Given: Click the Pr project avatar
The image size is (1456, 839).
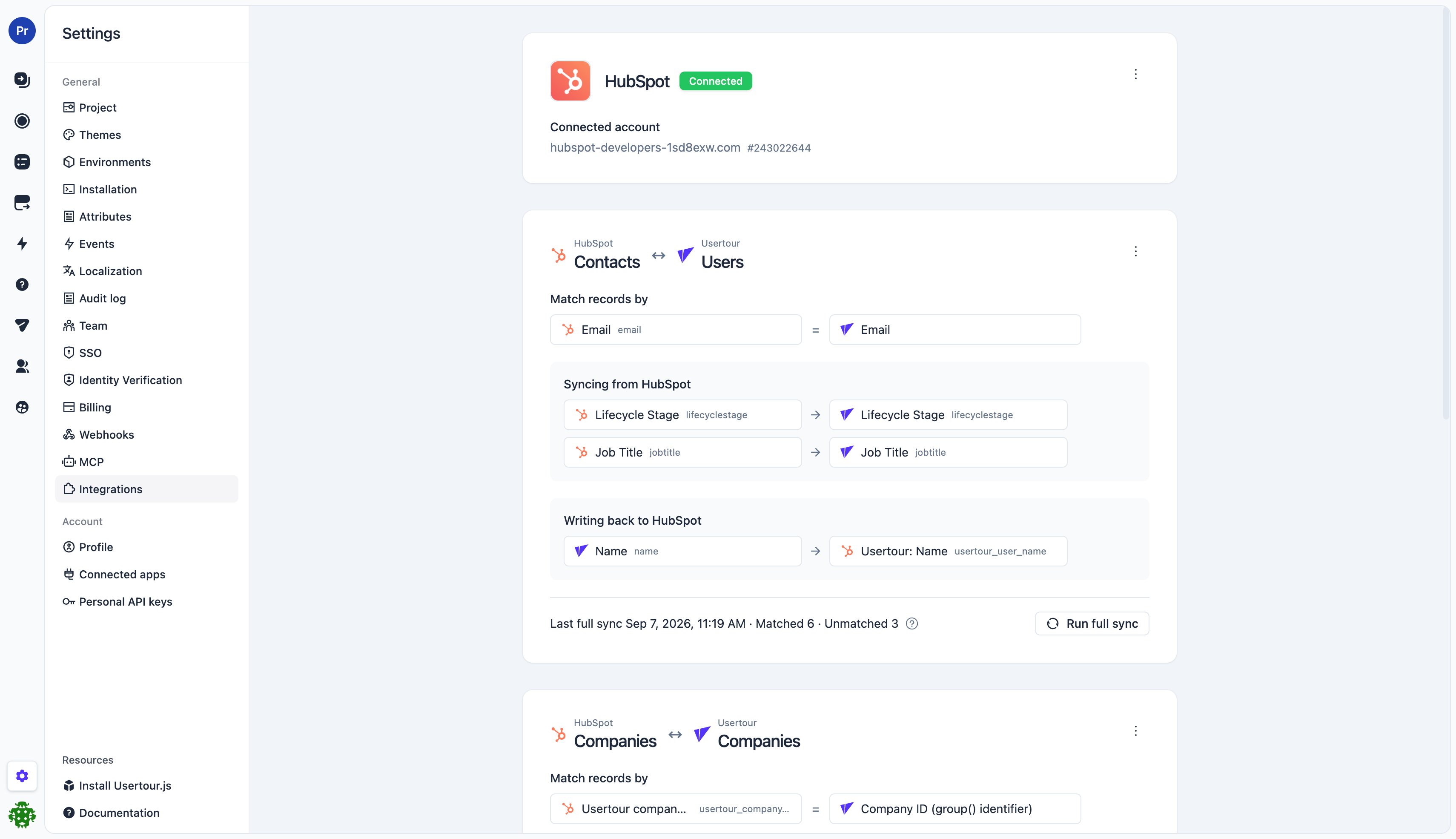Looking at the screenshot, I should point(22,31).
